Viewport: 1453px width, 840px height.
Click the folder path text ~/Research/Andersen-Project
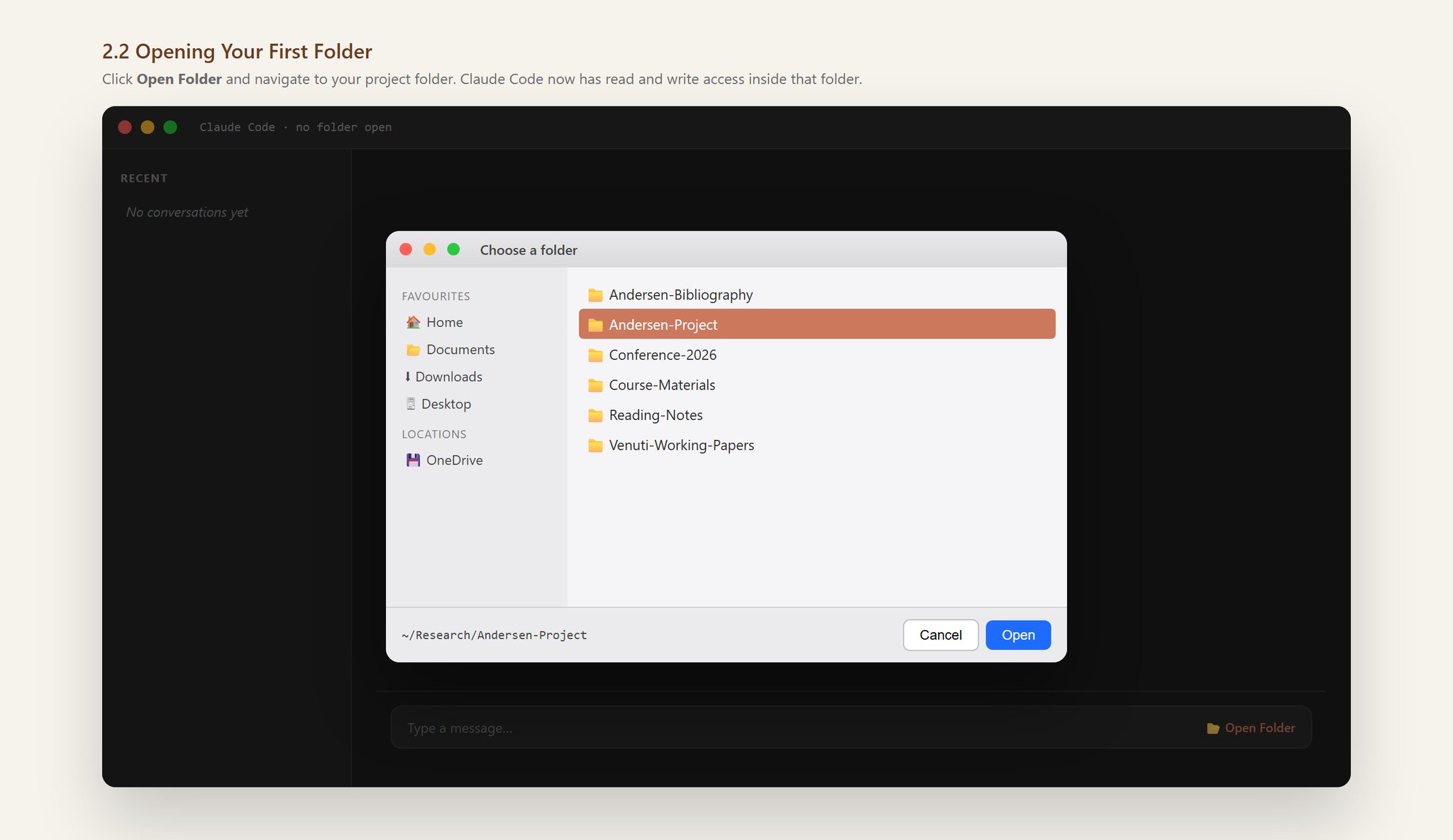pos(494,635)
